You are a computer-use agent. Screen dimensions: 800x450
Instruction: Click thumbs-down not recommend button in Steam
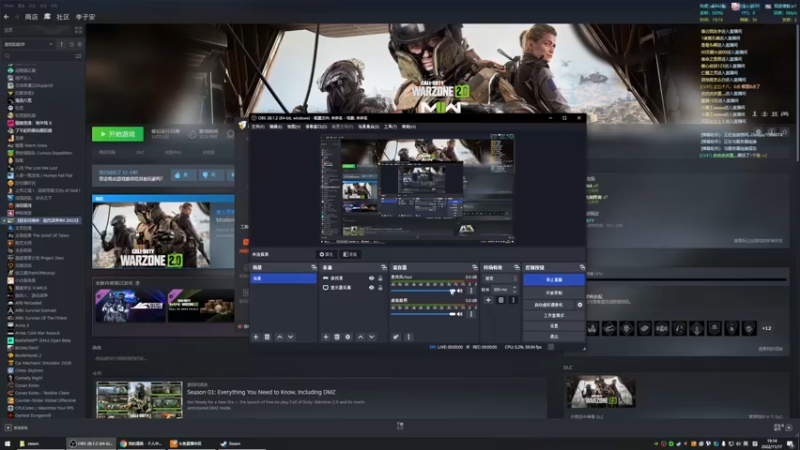tap(210, 175)
